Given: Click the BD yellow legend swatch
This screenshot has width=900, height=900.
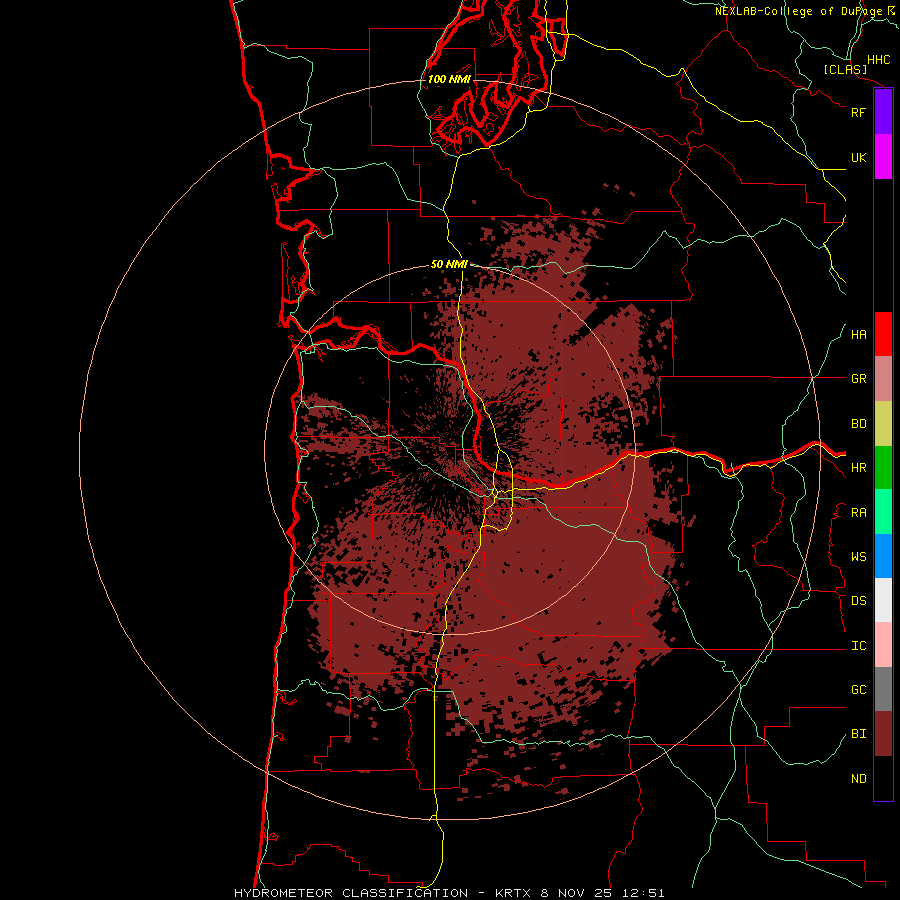Looking at the screenshot, I should pos(883,424).
